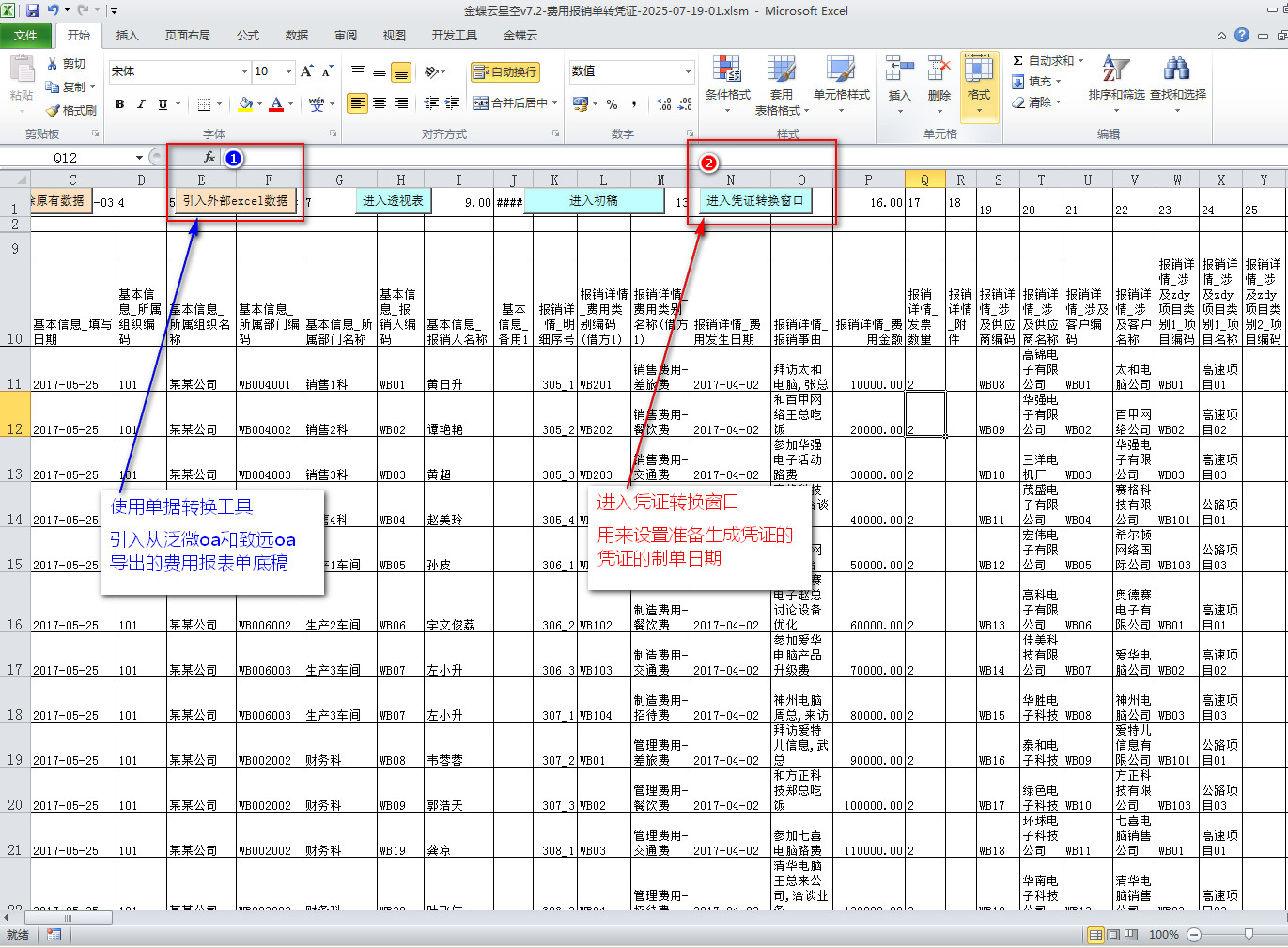Click the 原有数据 button in row 1
Image resolution: width=1288 pixels, height=948 pixels.
coord(61,200)
